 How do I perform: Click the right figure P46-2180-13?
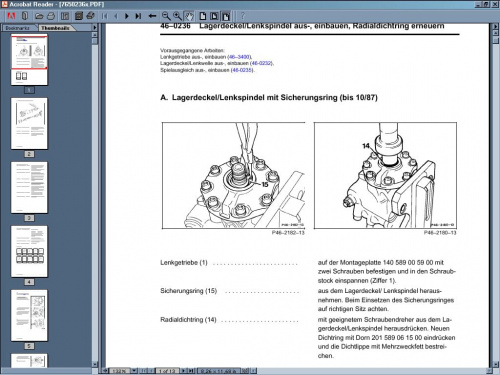385,176
